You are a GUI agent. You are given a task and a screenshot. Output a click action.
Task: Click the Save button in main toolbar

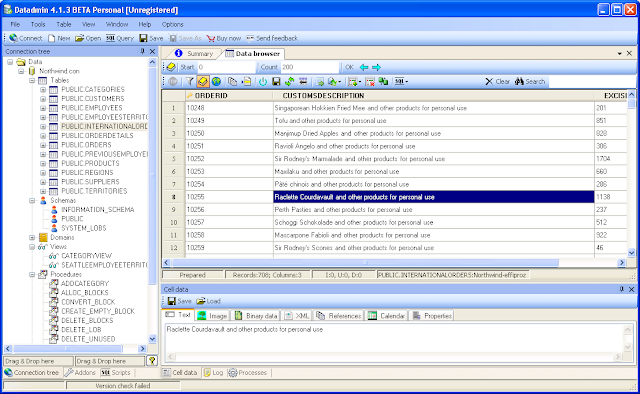point(151,38)
